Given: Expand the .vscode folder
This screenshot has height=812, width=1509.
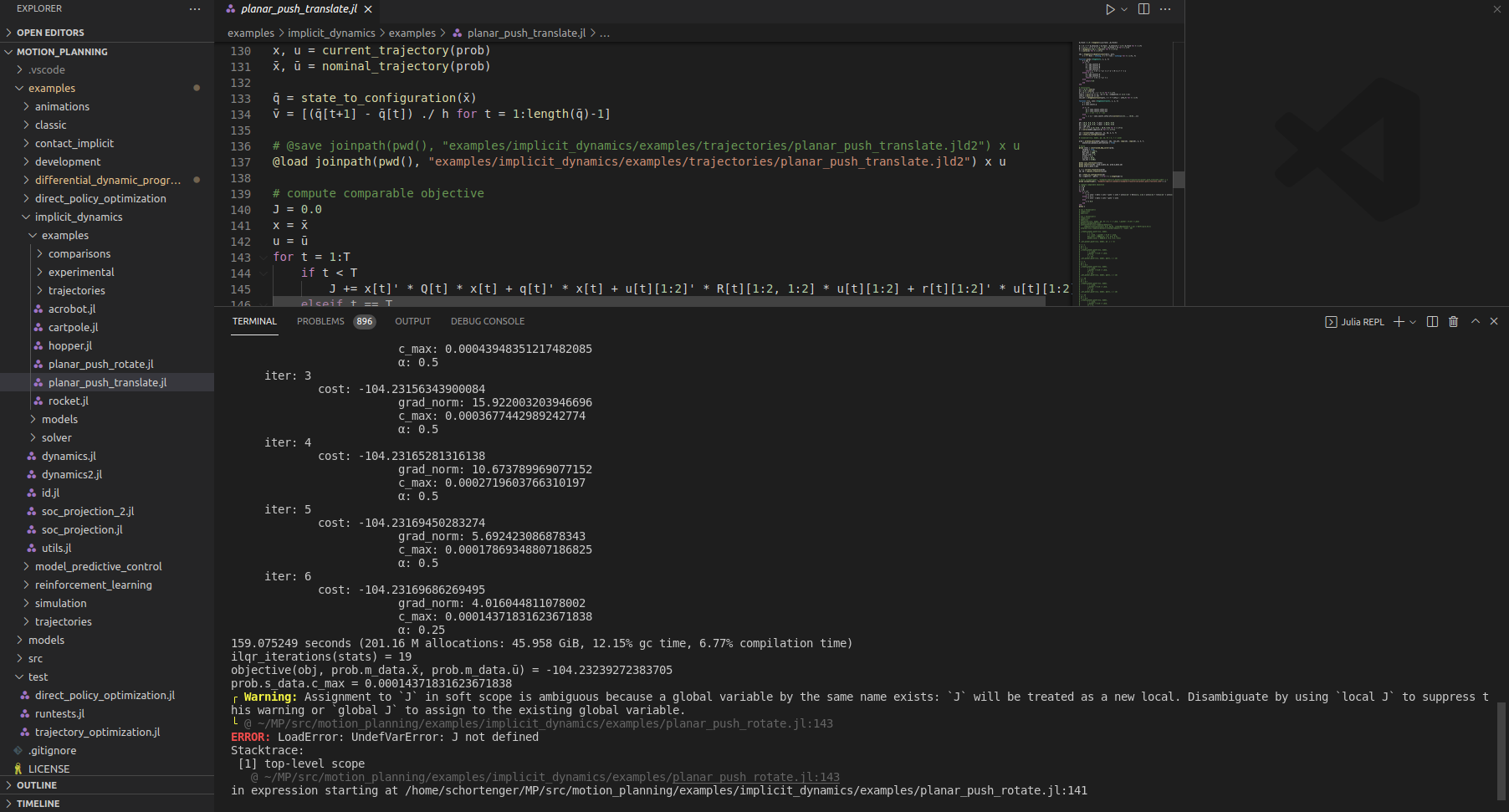Looking at the screenshot, I should (x=107, y=70).
